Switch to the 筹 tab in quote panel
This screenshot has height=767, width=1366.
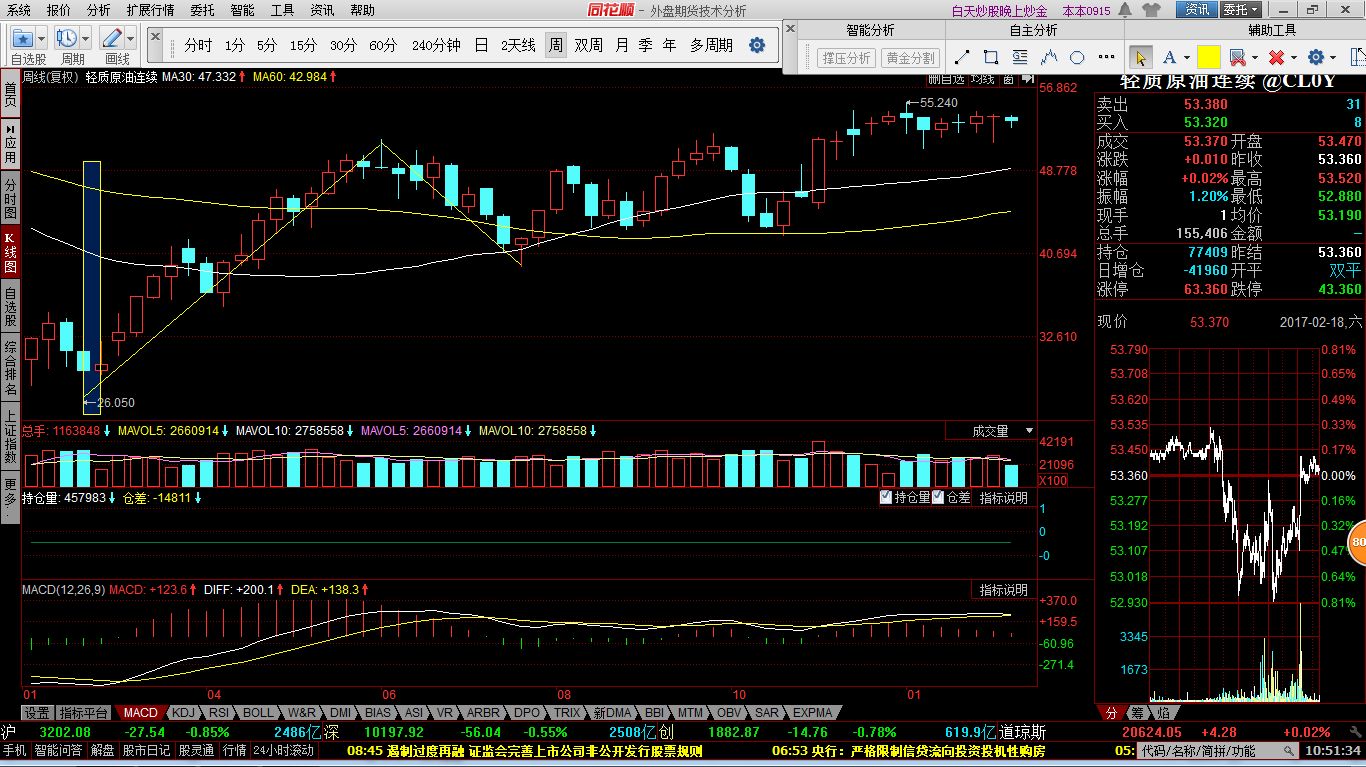coord(1137,713)
